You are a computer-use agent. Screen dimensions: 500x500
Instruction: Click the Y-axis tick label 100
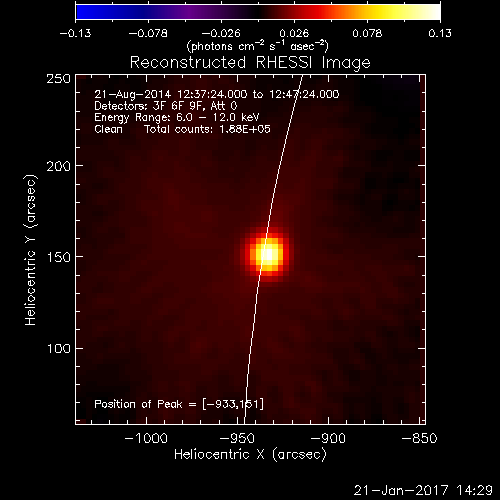59,349
